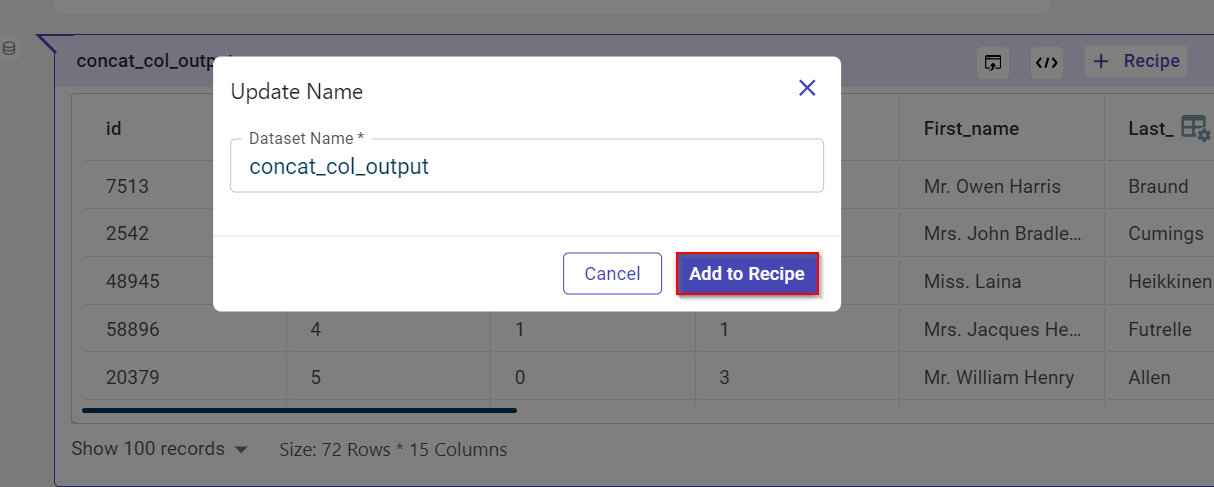
Task: Click the code view icon
Action: [1046, 62]
